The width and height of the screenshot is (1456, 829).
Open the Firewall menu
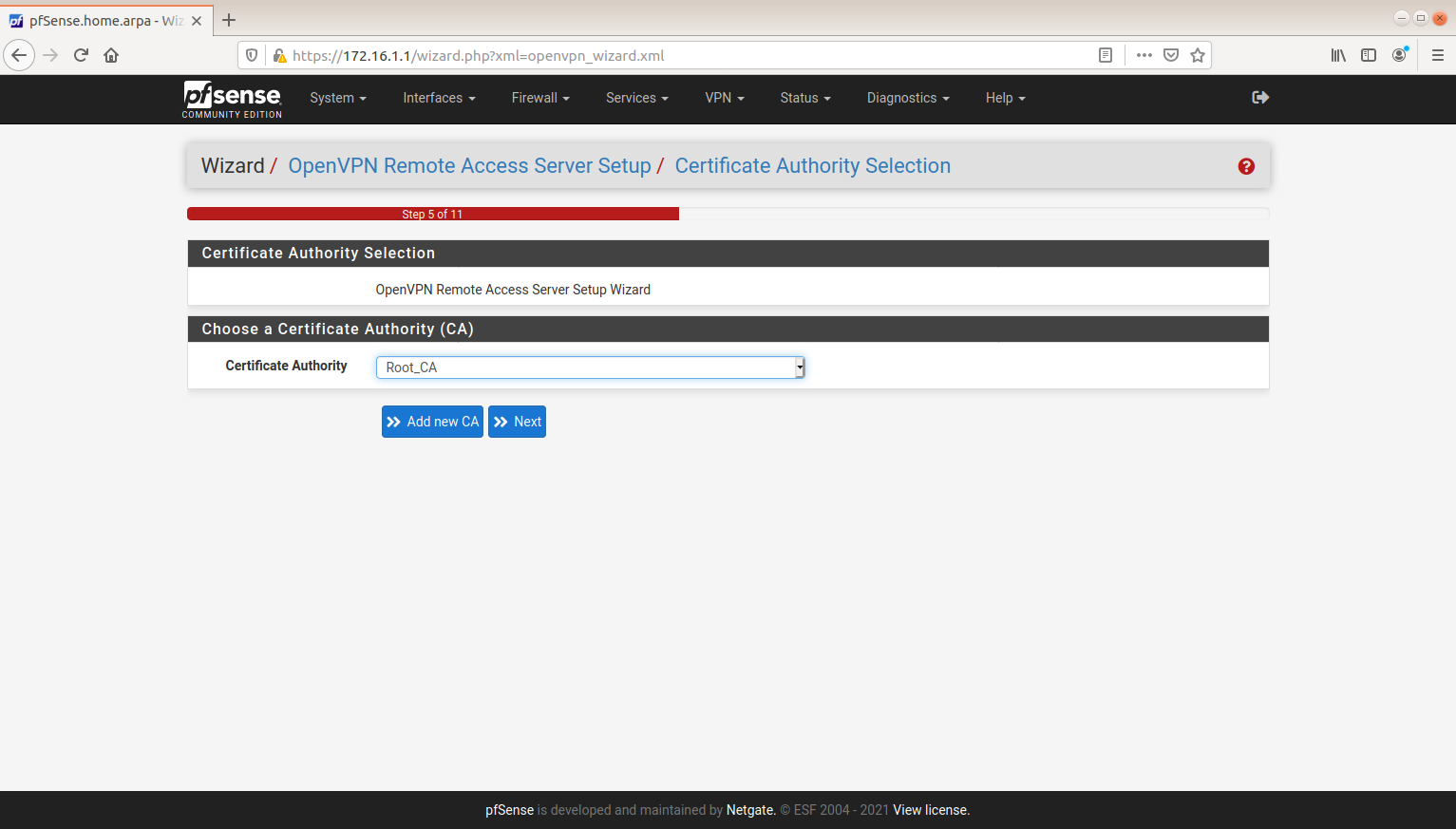(x=540, y=98)
